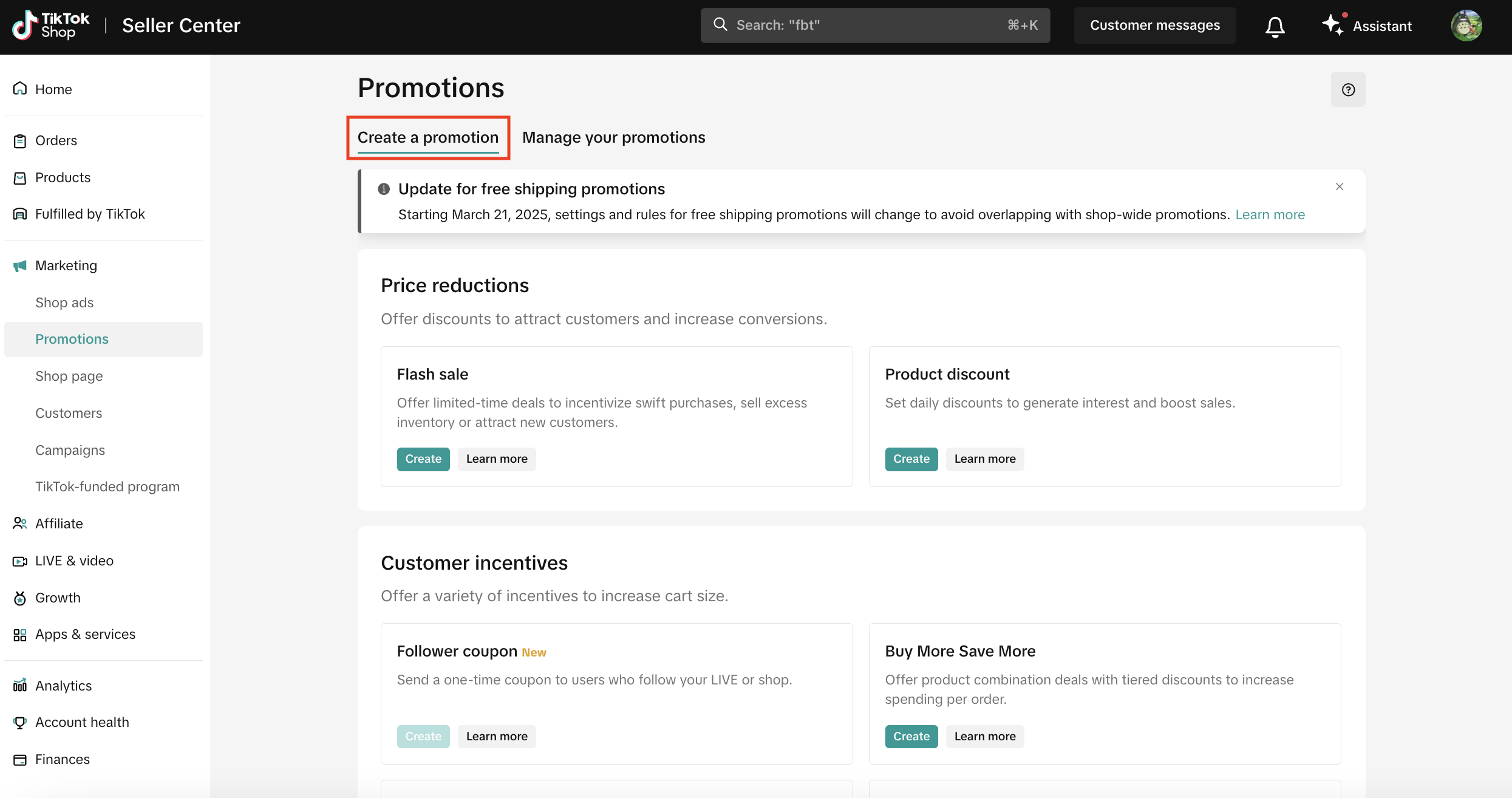Go to Fulfilled by TikTok
Viewport: 1512px width, 798px height.
click(90, 214)
